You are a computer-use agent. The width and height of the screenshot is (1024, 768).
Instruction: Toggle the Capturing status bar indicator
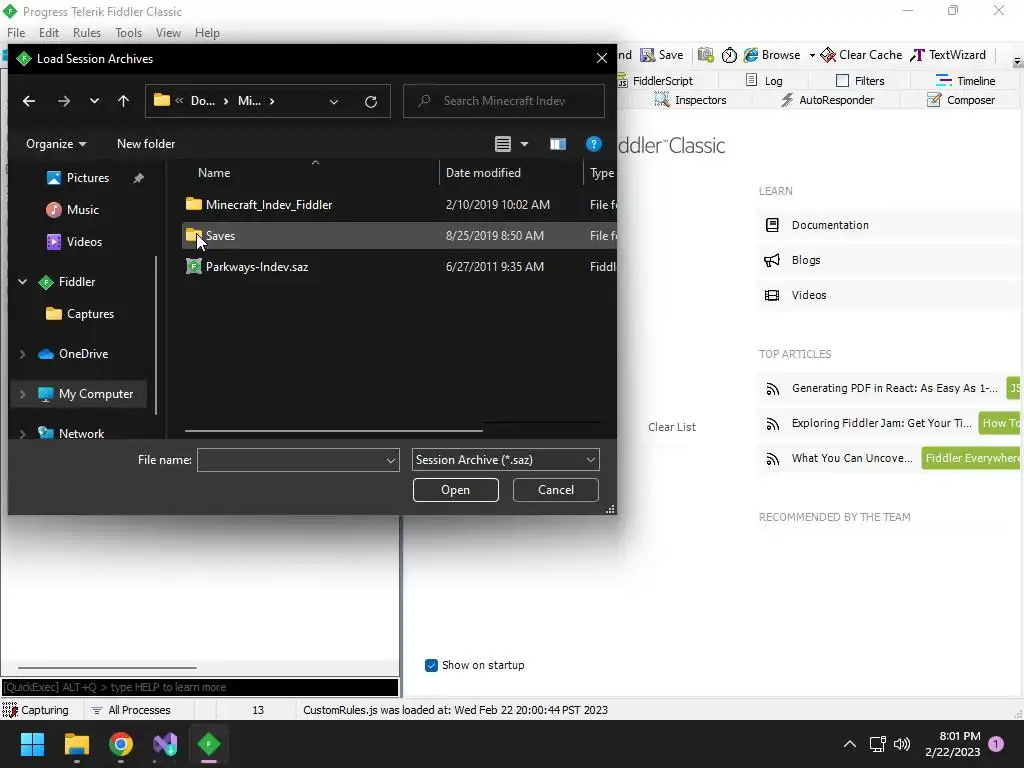tap(36, 710)
